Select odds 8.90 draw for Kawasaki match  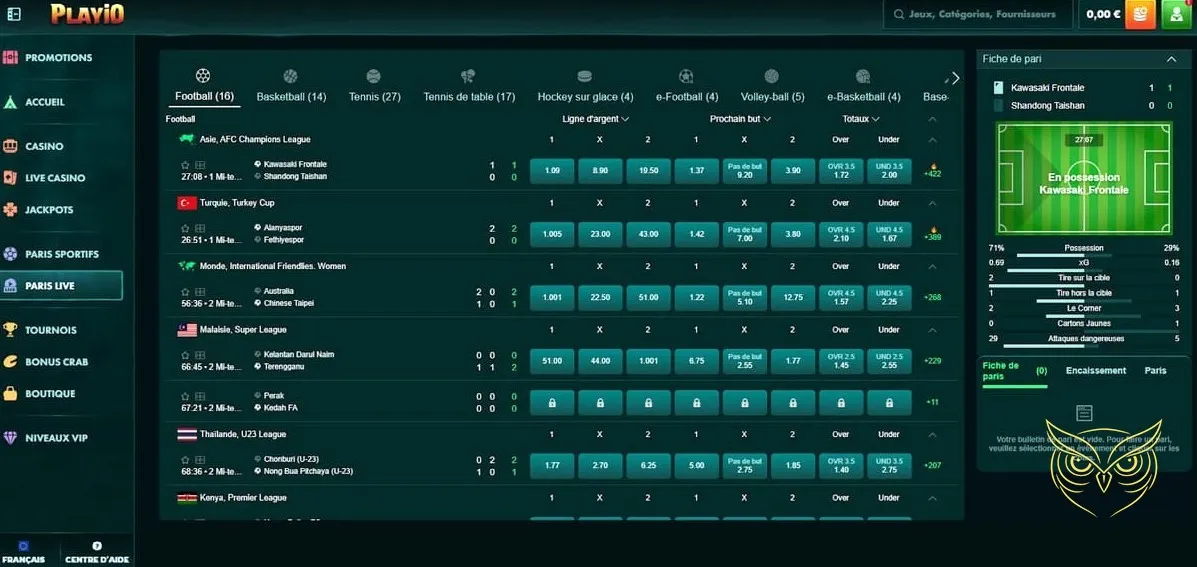coord(600,171)
